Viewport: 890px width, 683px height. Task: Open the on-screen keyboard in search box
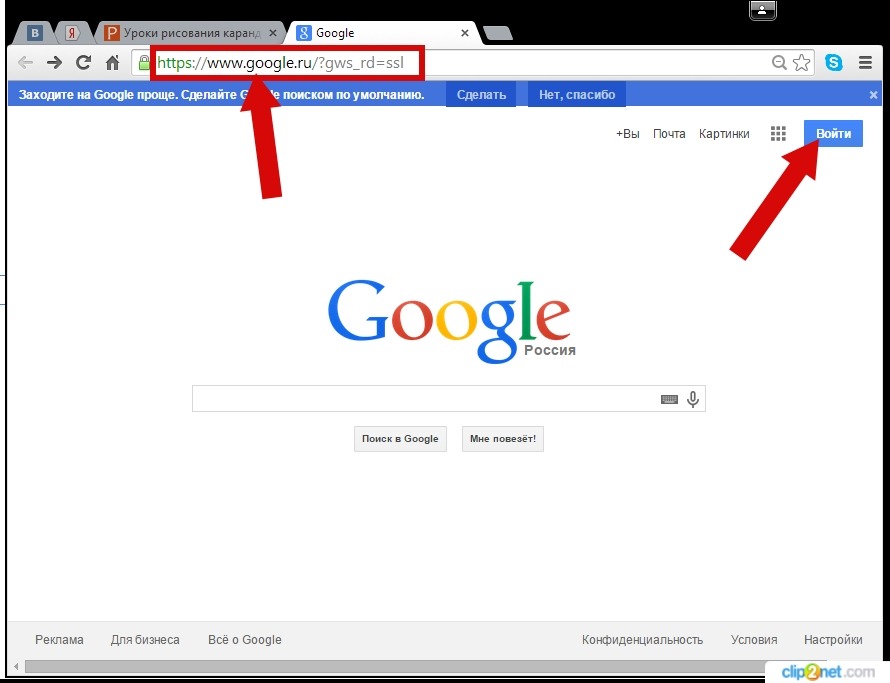click(669, 399)
